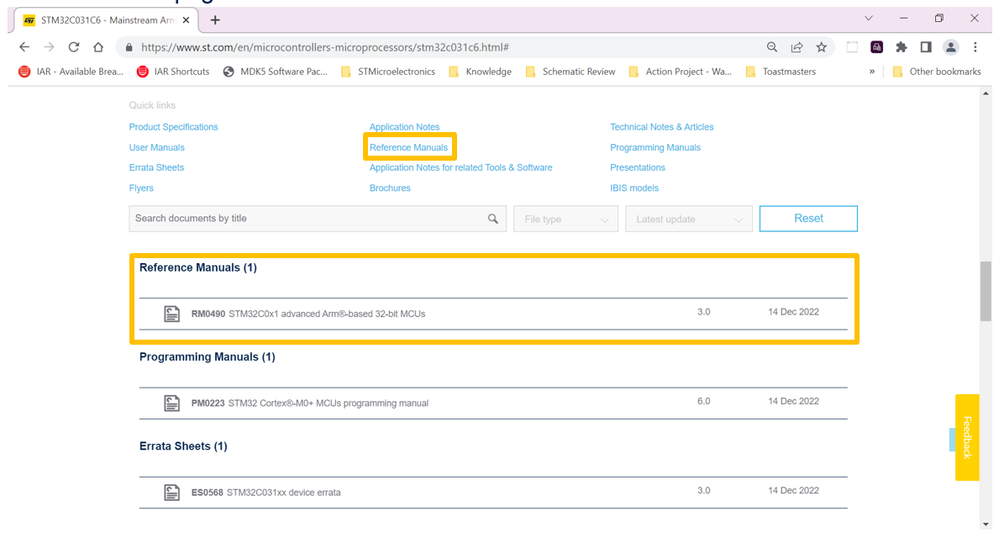Viewport: 999px width, 539px height.
Task: Bookmark this page with the star
Action: [821, 47]
